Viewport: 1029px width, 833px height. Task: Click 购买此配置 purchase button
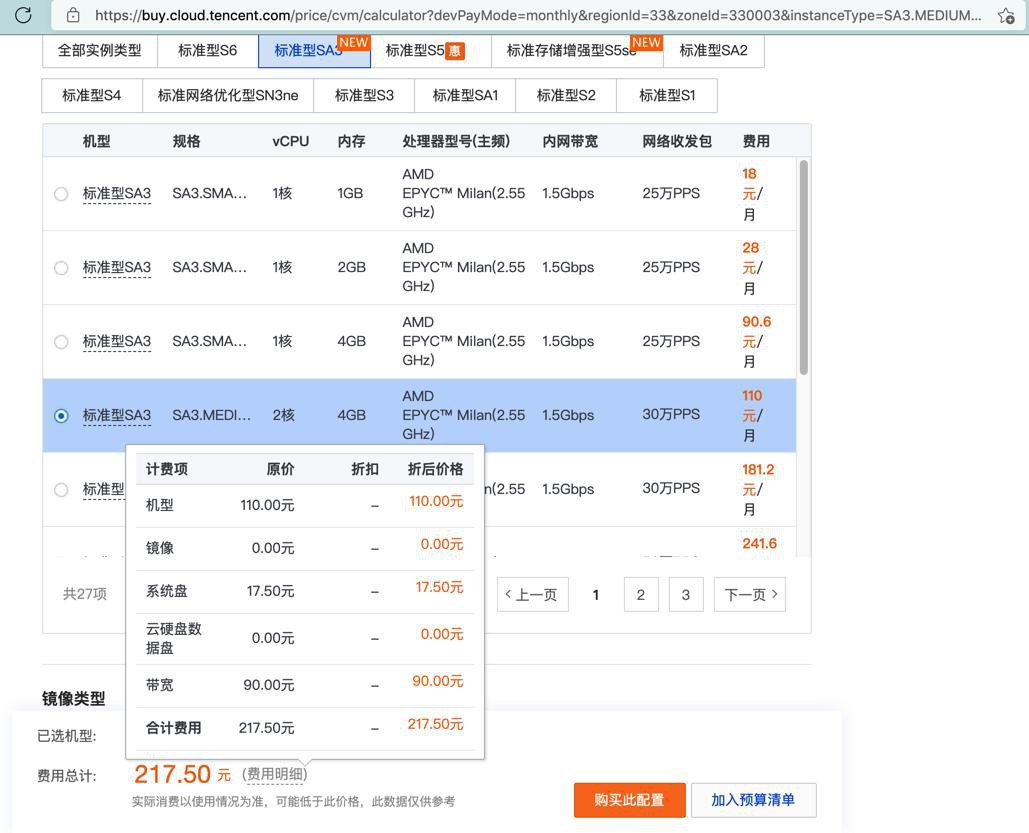[x=629, y=800]
